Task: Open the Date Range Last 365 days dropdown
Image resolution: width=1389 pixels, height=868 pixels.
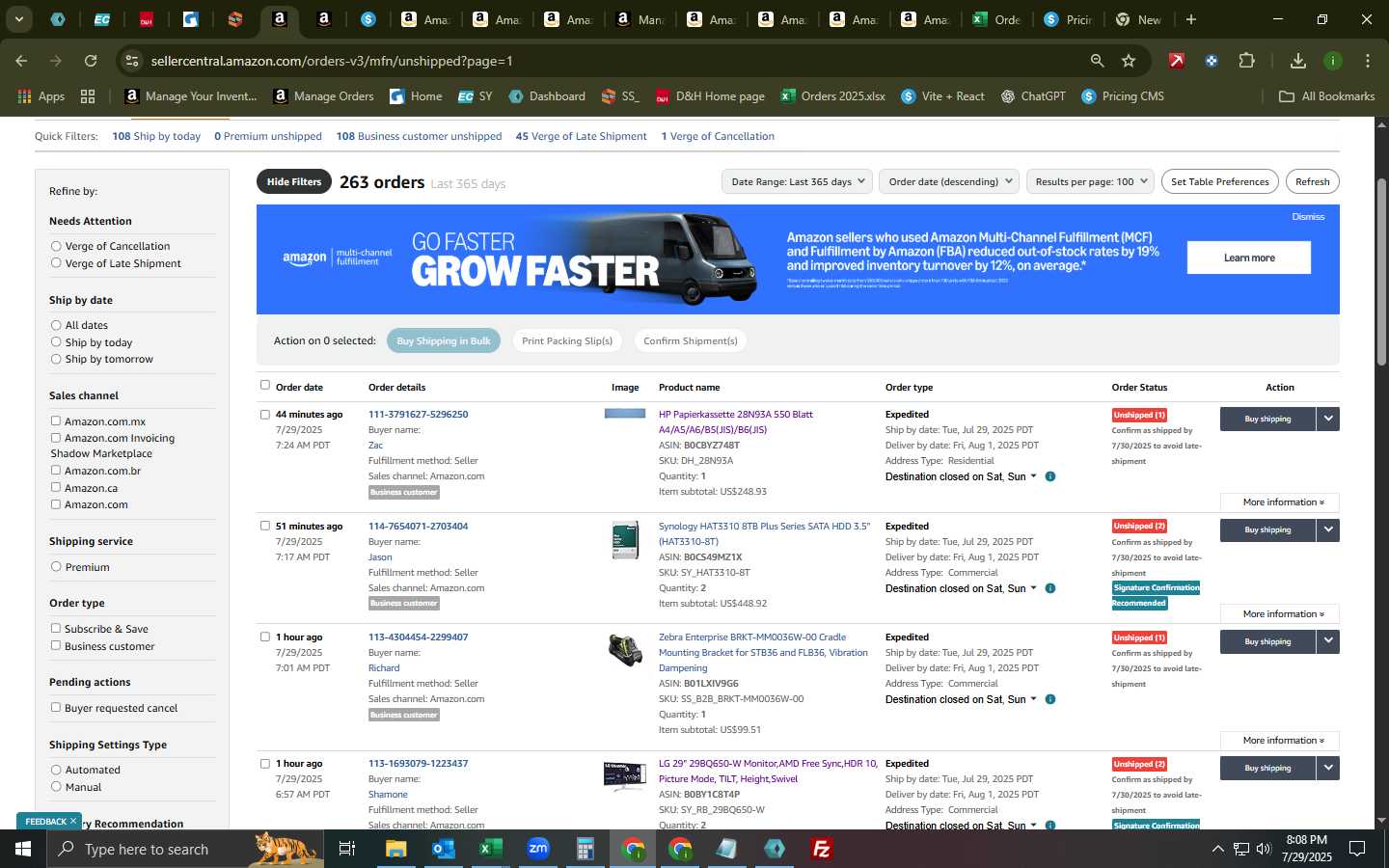Action: coord(797,181)
